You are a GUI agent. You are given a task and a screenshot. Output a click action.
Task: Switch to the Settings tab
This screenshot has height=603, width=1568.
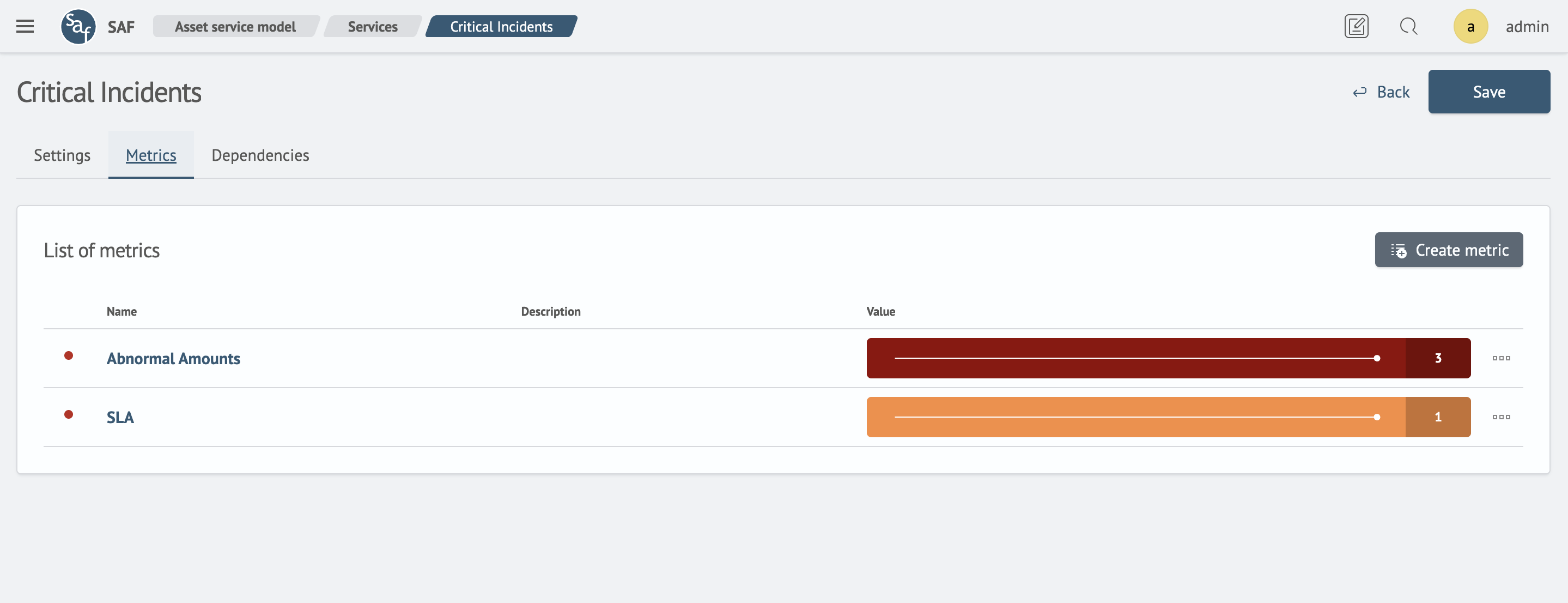[x=62, y=155]
